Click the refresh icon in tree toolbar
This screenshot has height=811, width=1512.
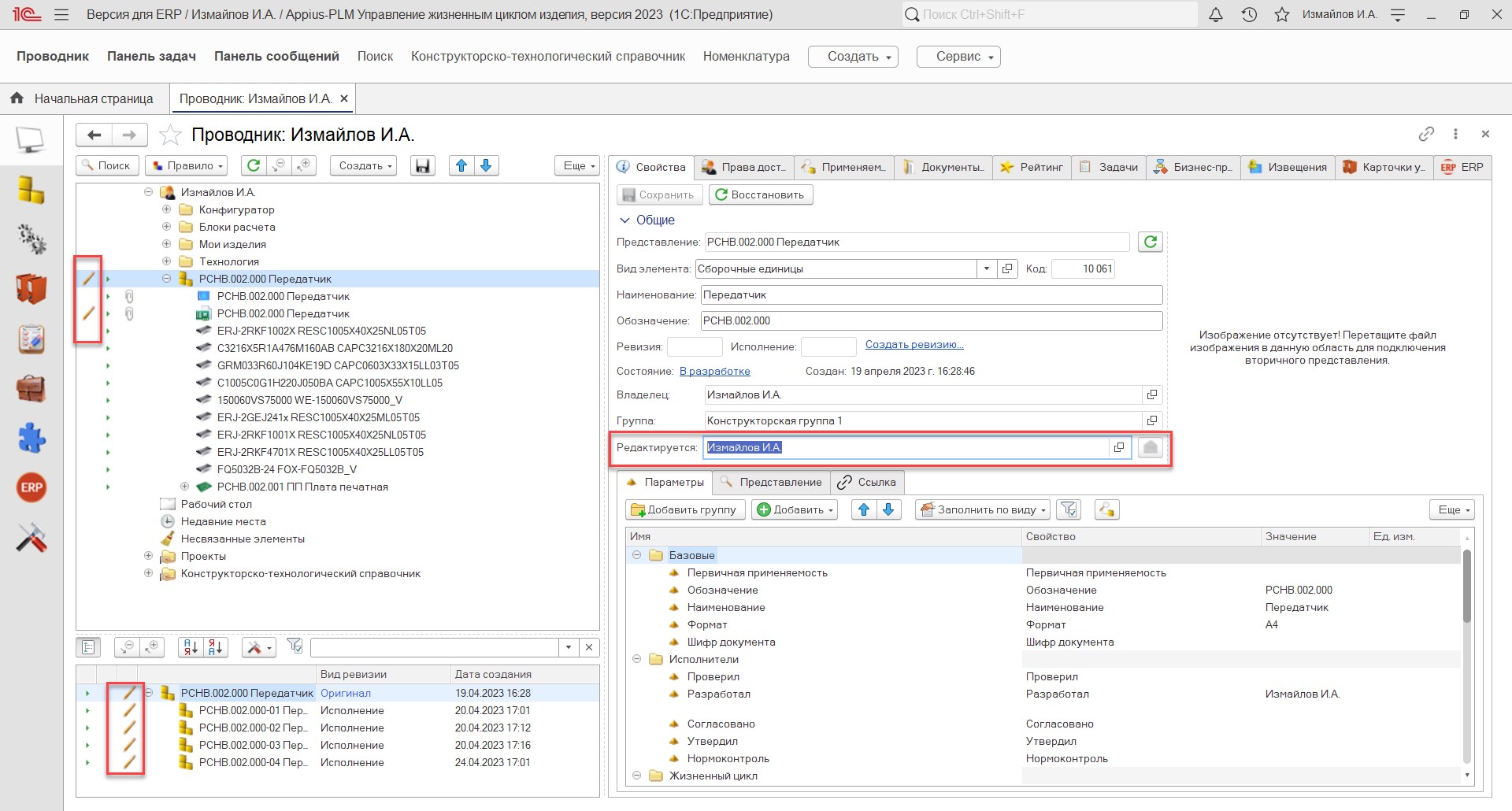tap(254, 165)
